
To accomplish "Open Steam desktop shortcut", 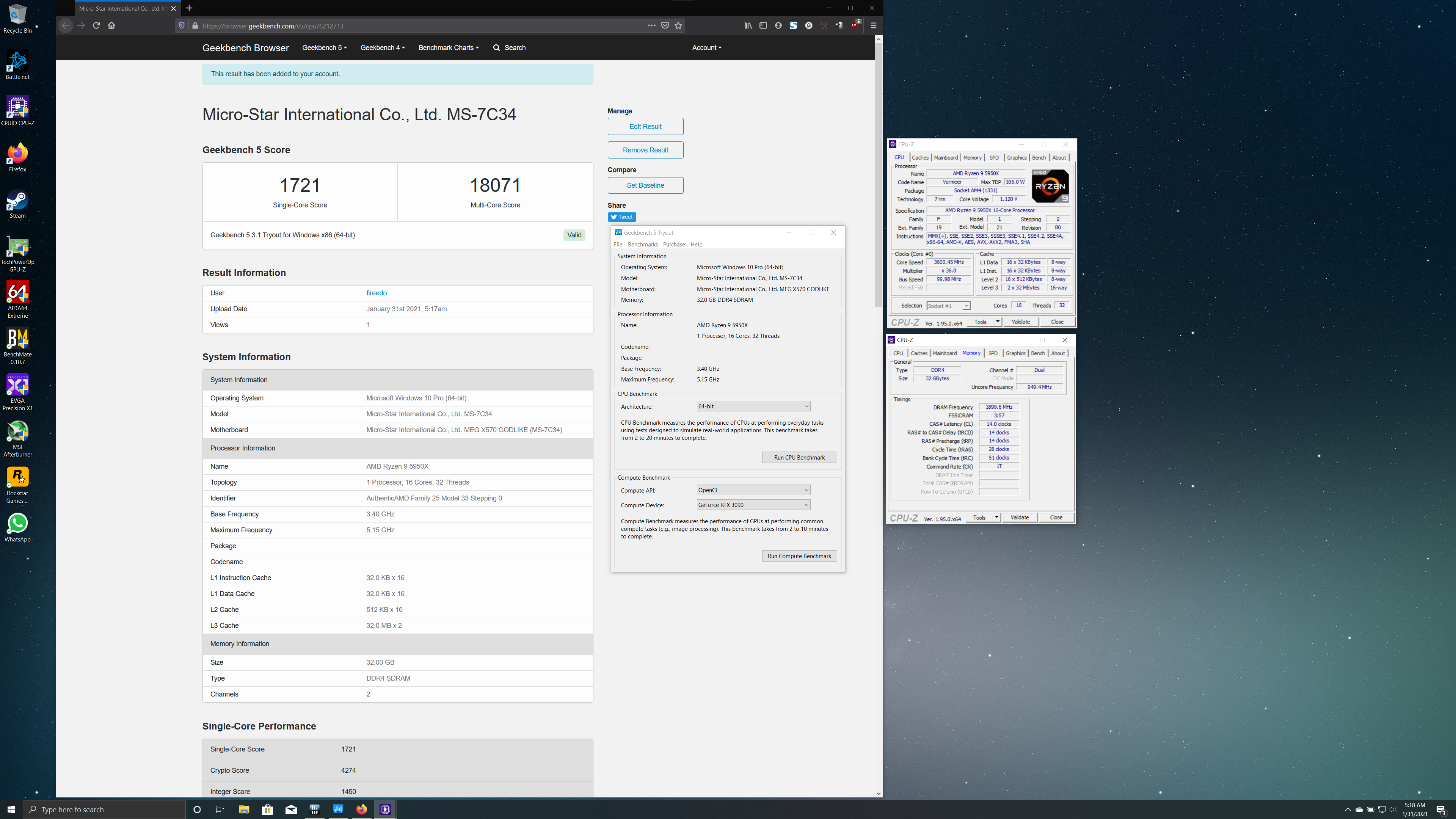I will coord(17,204).
